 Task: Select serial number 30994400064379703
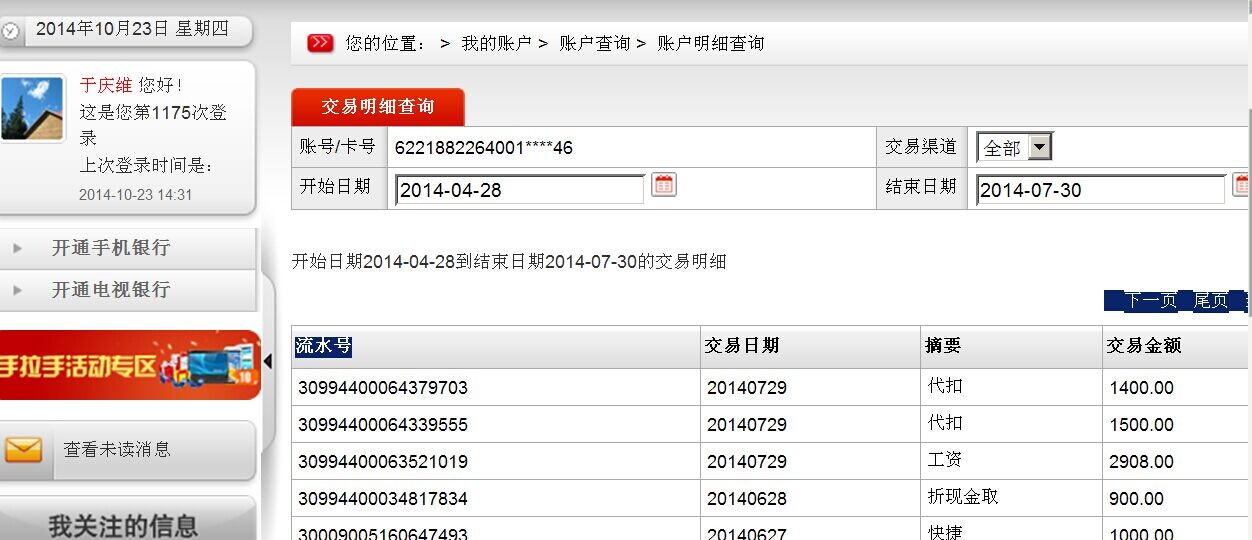[383, 388]
